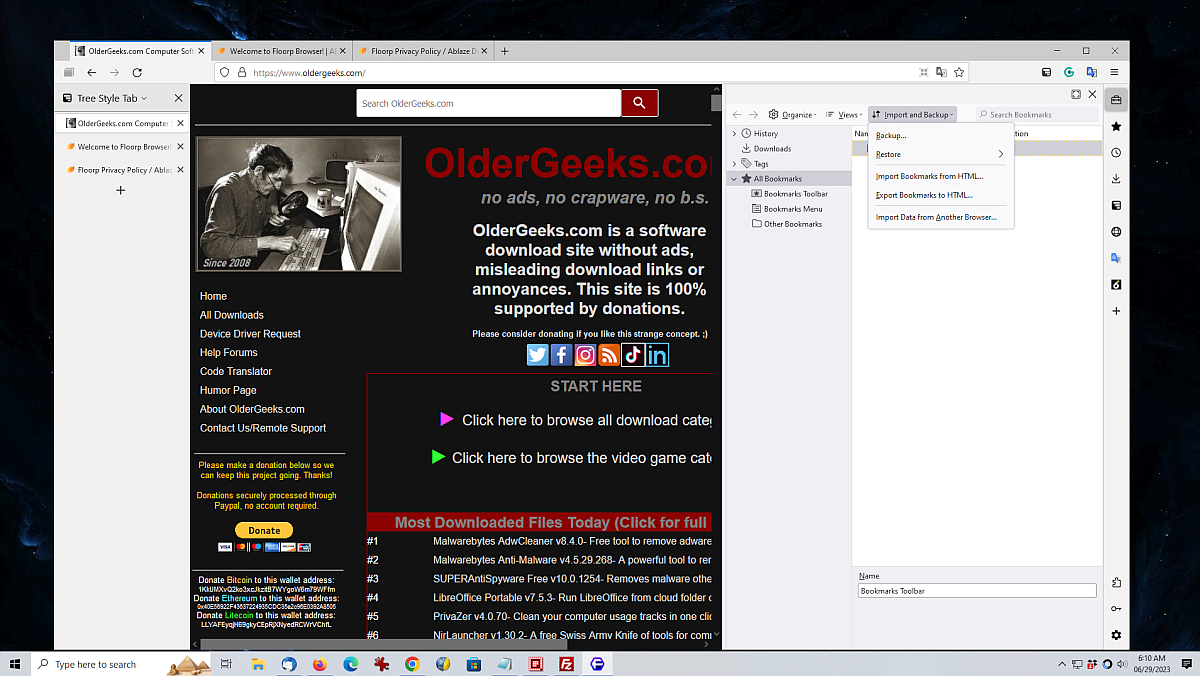Open the globe icon in right sidebar
The image size is (1200, 676).
coord(1116,232)
